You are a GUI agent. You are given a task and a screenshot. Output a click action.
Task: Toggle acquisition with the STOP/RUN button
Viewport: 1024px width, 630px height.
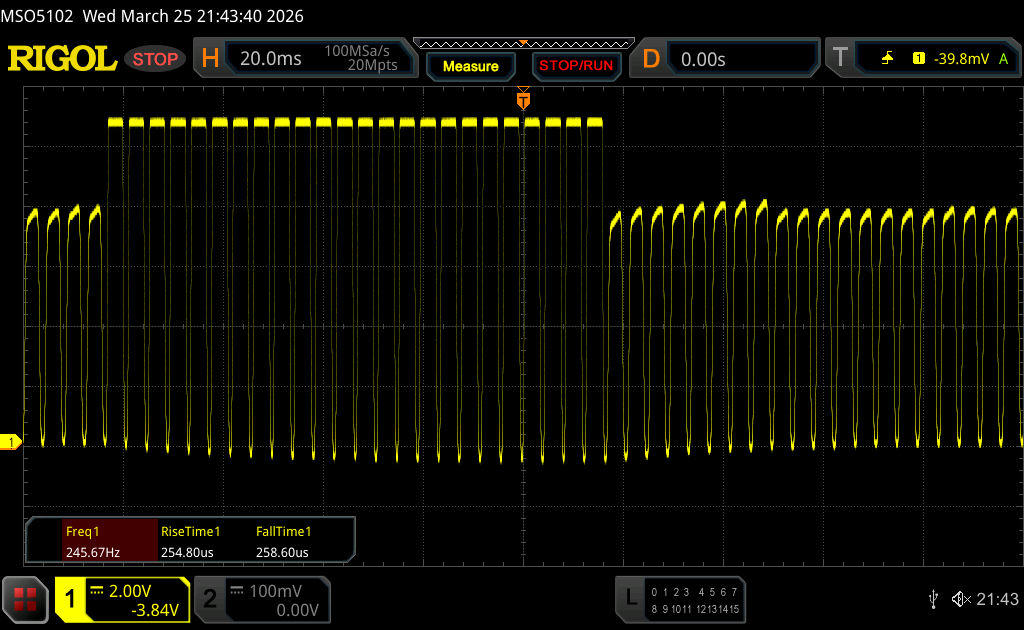point(575,66)
